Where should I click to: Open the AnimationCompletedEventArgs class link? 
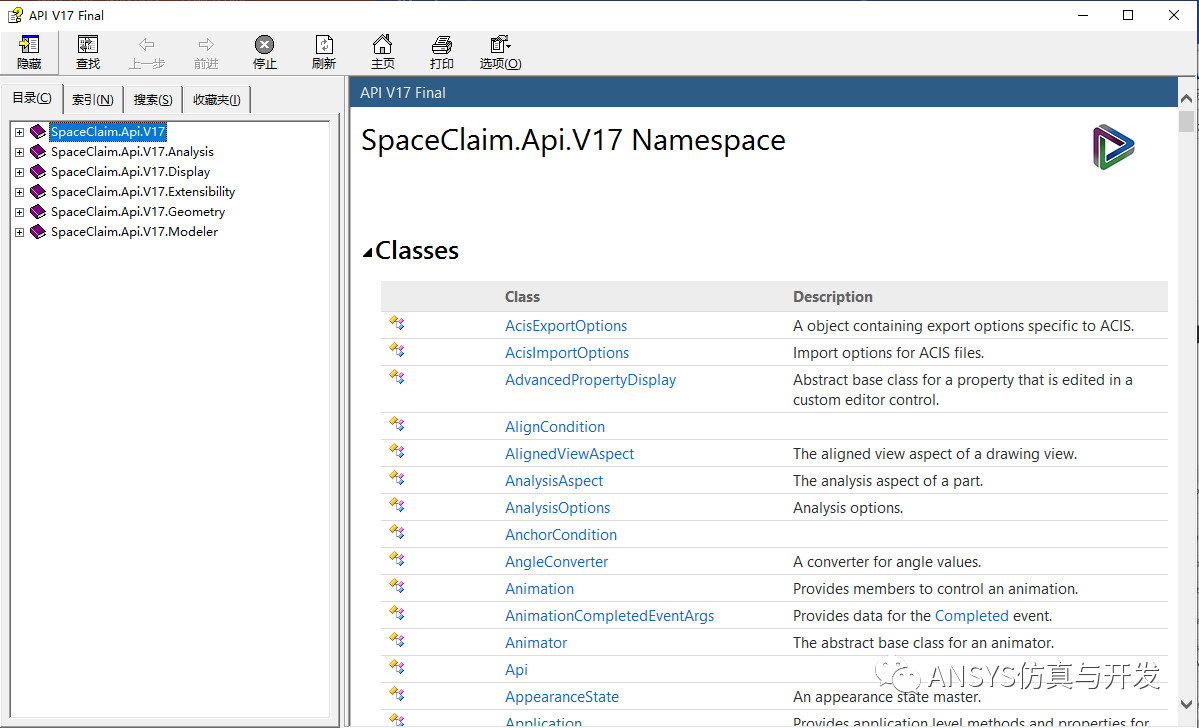(x=609, y=616)
